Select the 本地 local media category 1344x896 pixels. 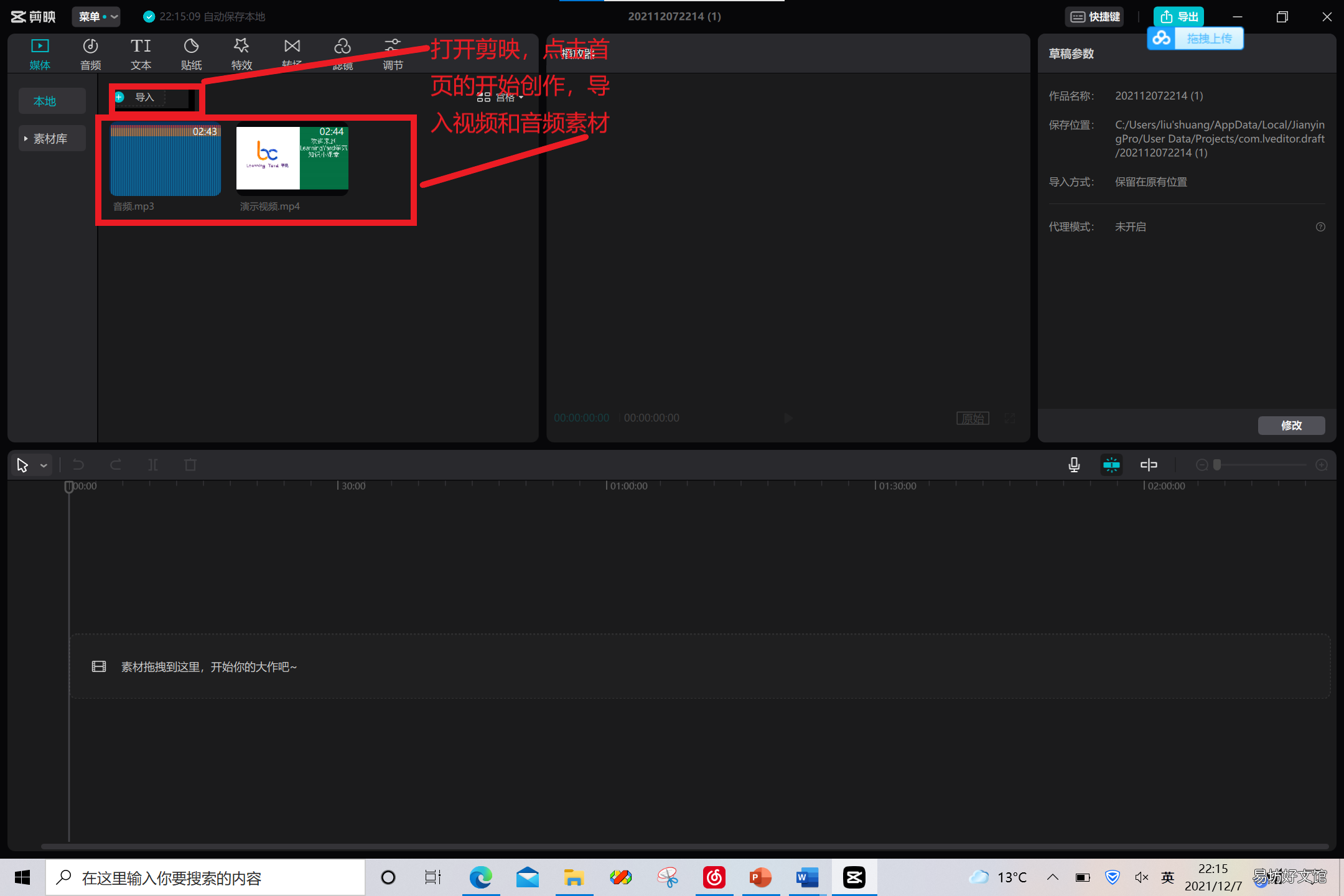tap(52, 101)
